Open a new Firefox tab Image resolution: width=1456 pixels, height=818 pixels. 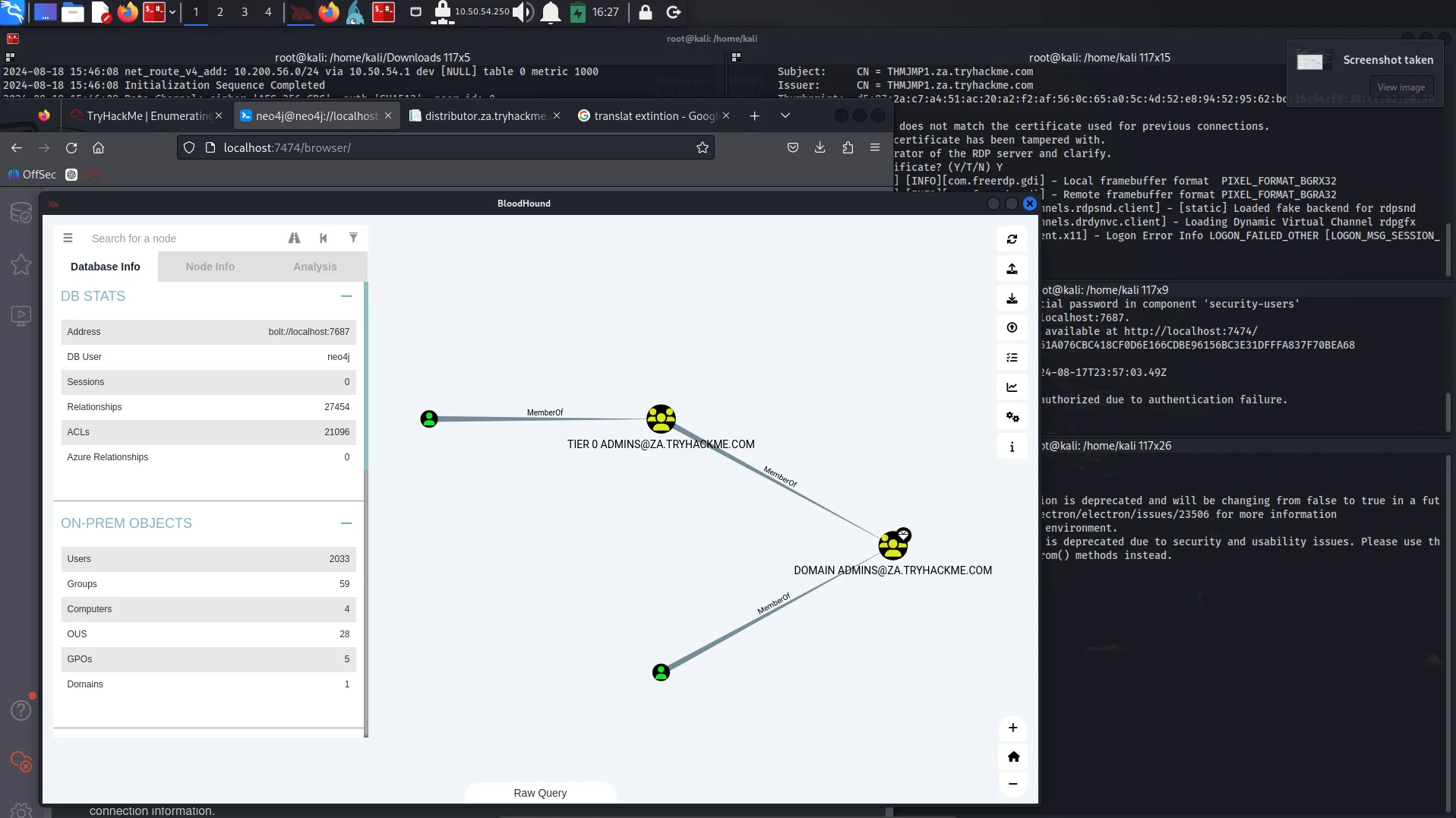(x=754, y=115)
